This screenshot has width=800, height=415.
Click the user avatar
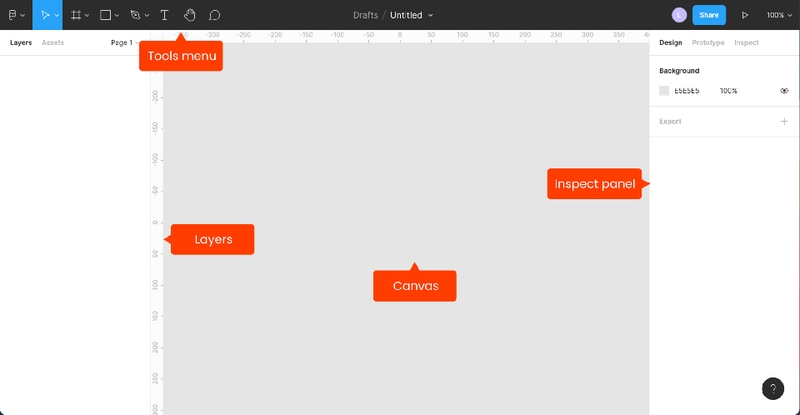click(679, 15)
